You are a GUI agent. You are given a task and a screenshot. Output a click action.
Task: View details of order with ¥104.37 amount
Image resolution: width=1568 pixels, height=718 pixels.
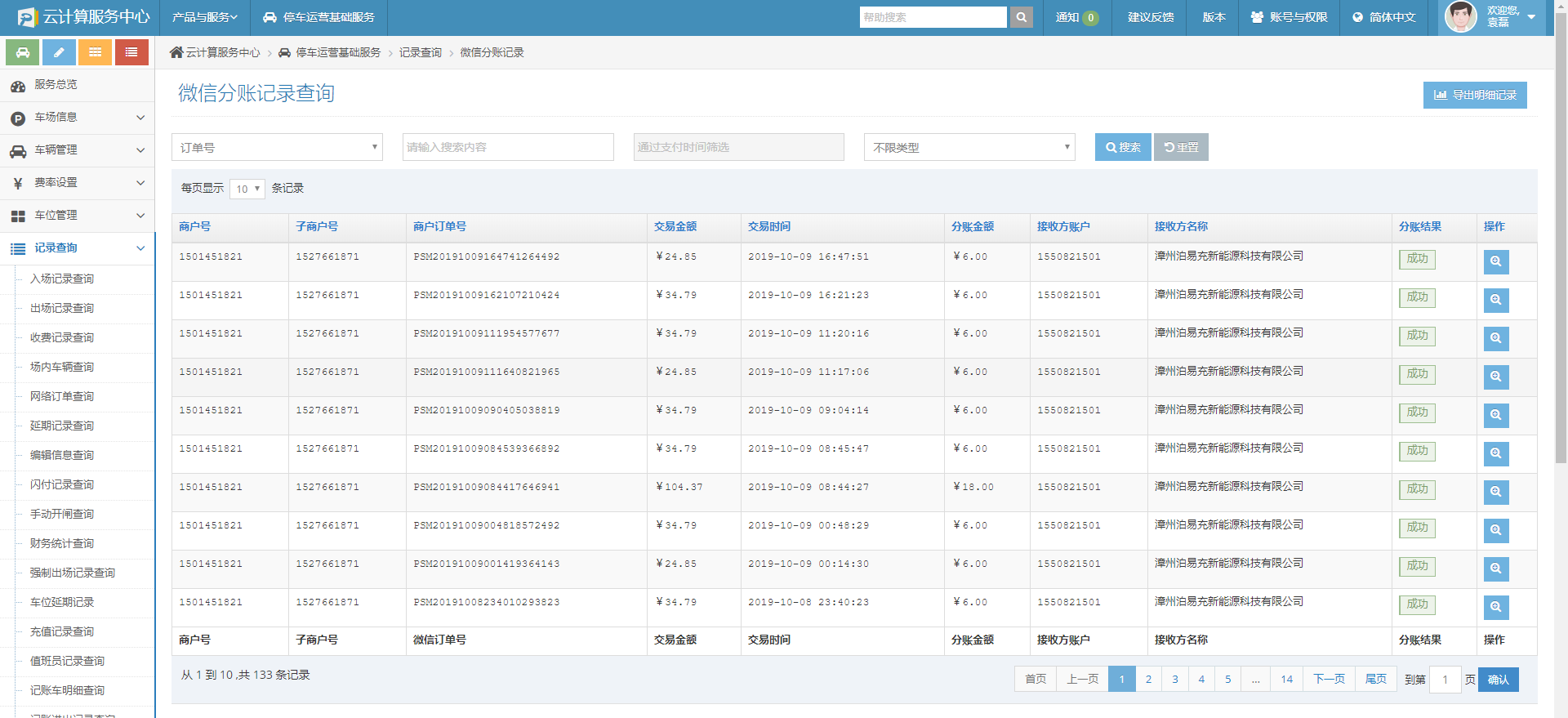1495,493
